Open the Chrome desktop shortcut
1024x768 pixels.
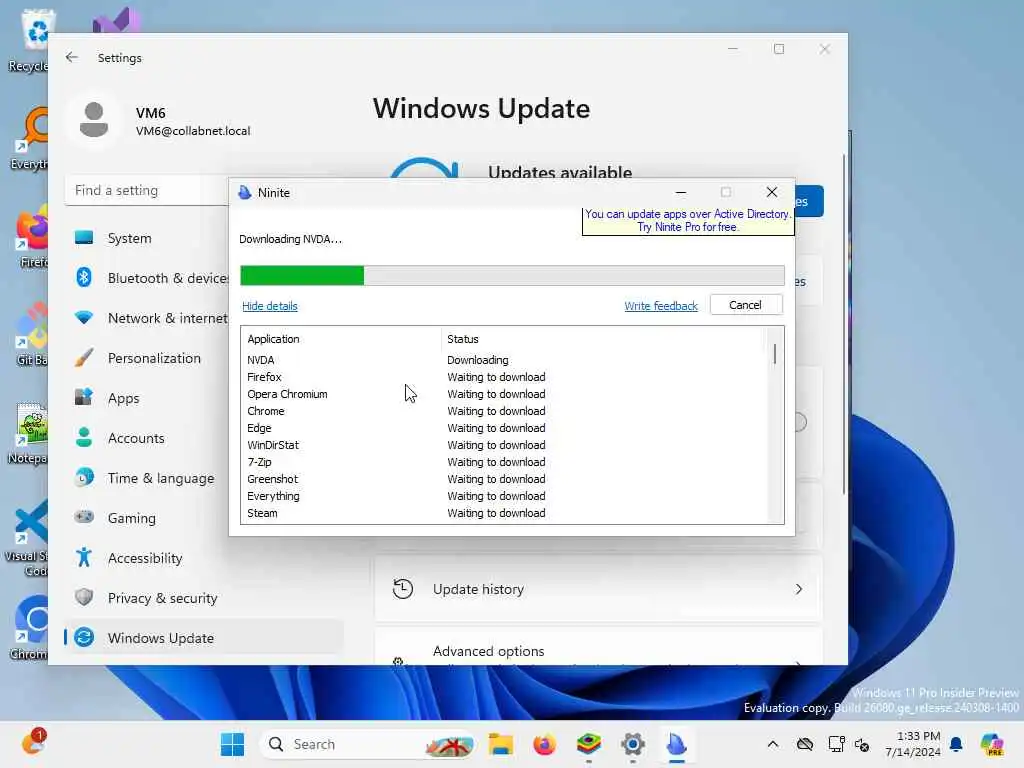(x=29, y=628)
